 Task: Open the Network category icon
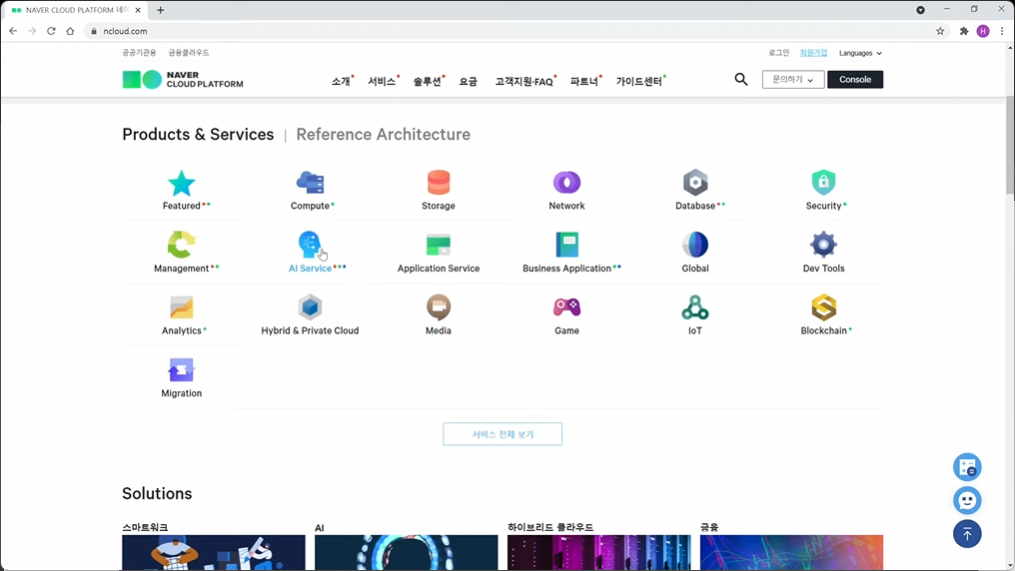tap(566, 183)
